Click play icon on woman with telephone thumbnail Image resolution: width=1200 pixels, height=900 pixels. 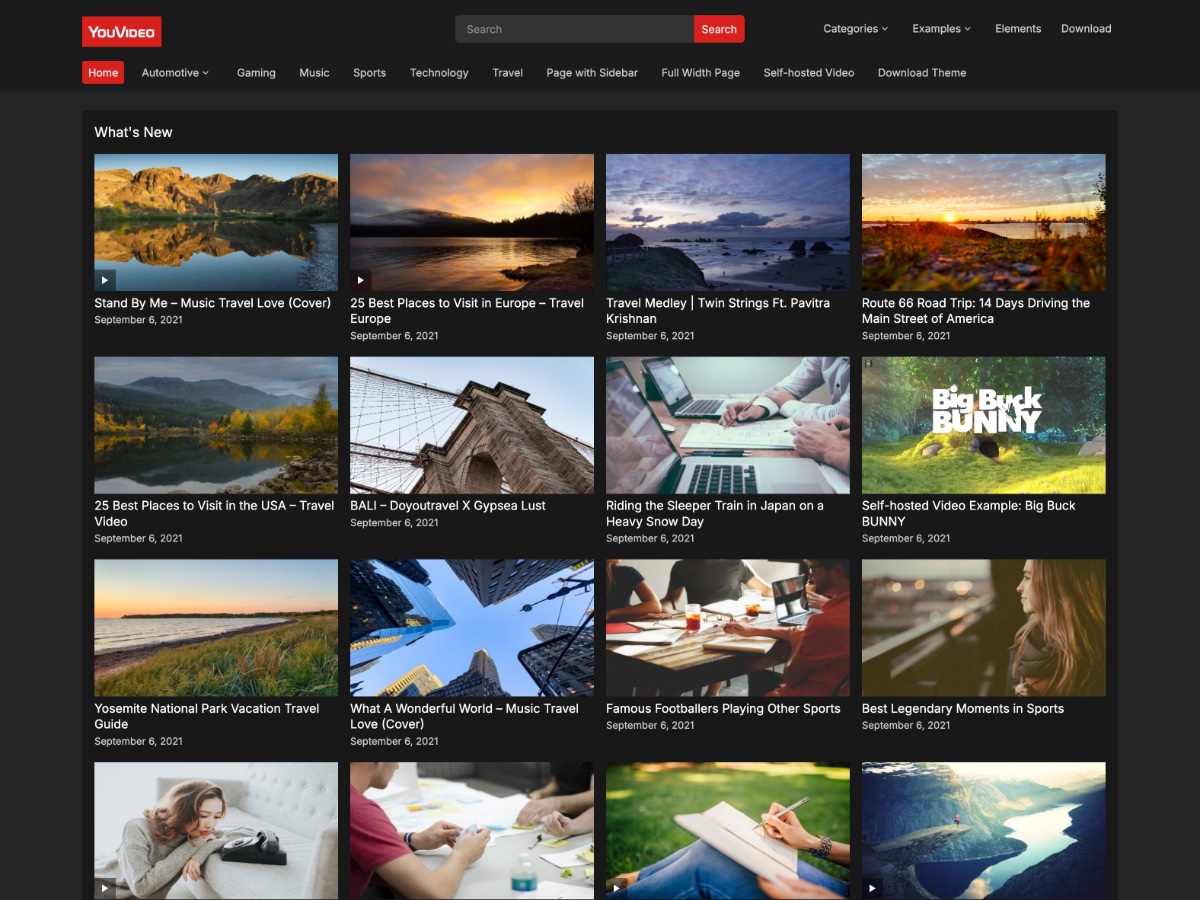tap(105, 887)
